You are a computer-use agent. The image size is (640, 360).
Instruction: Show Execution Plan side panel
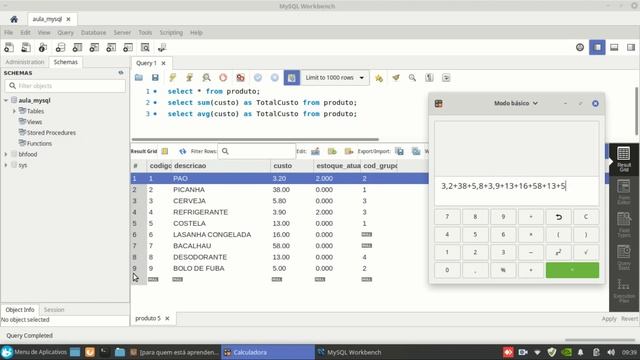tap(624, 290)
